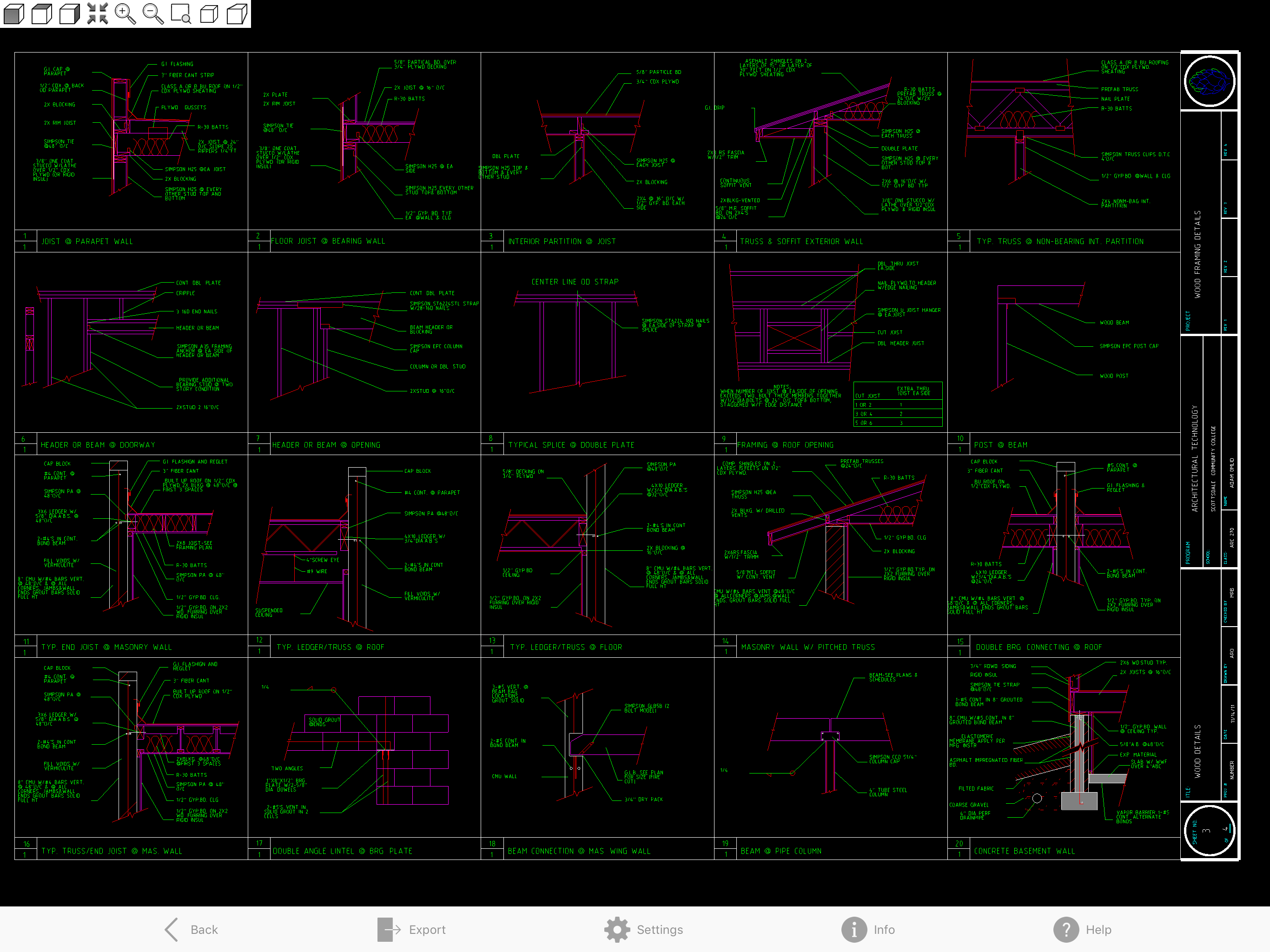Switch to right side view cube
Viewport: 1270px width, 952px height.
coord(69,13)
